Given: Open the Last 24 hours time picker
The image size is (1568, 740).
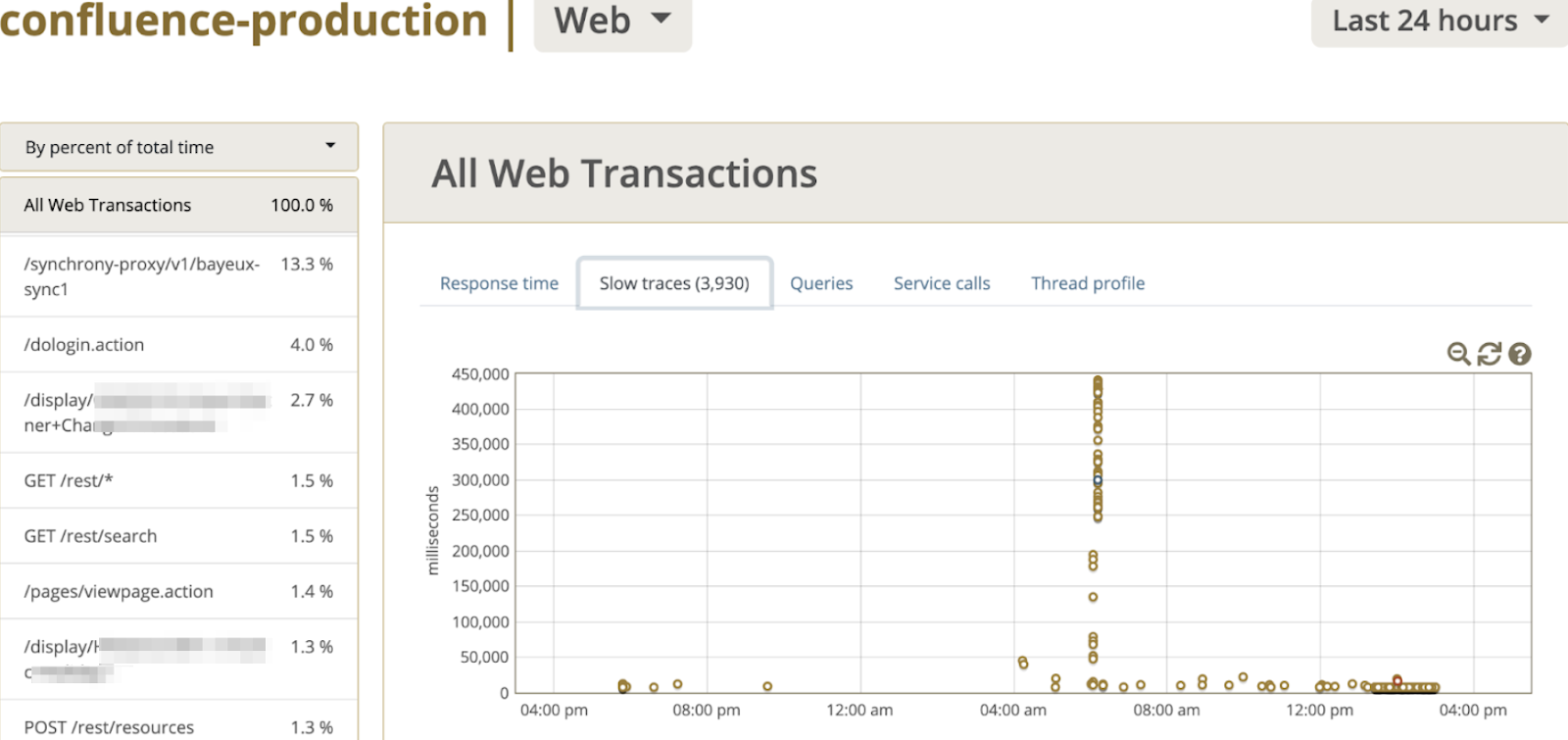Looking at the screenshot, I should pos(1439,22).
